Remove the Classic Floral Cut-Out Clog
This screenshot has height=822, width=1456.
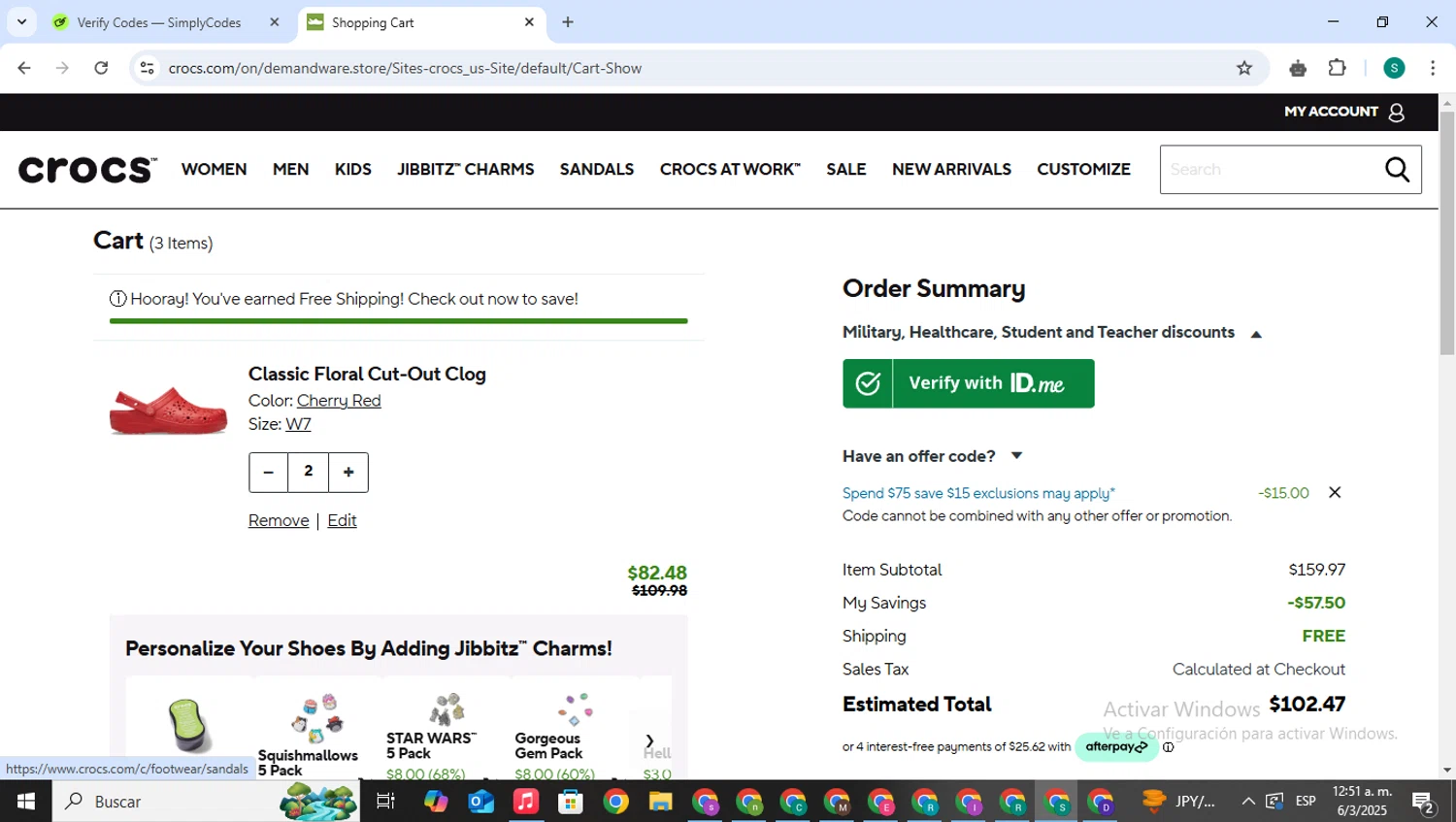[279, 520]
